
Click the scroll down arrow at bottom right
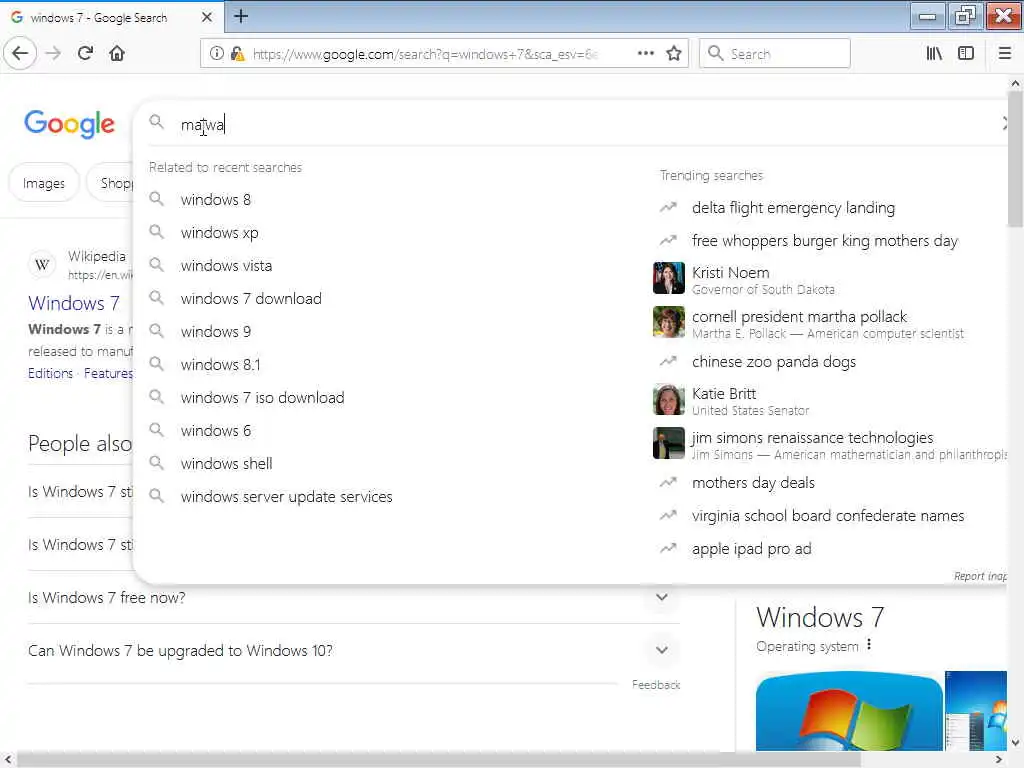tap(1015, 743)
